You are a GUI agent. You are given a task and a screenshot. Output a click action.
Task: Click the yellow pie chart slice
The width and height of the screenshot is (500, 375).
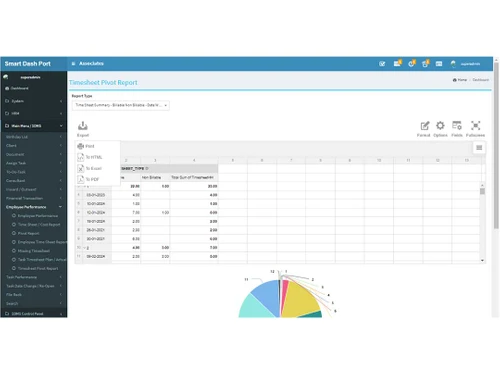300,300
